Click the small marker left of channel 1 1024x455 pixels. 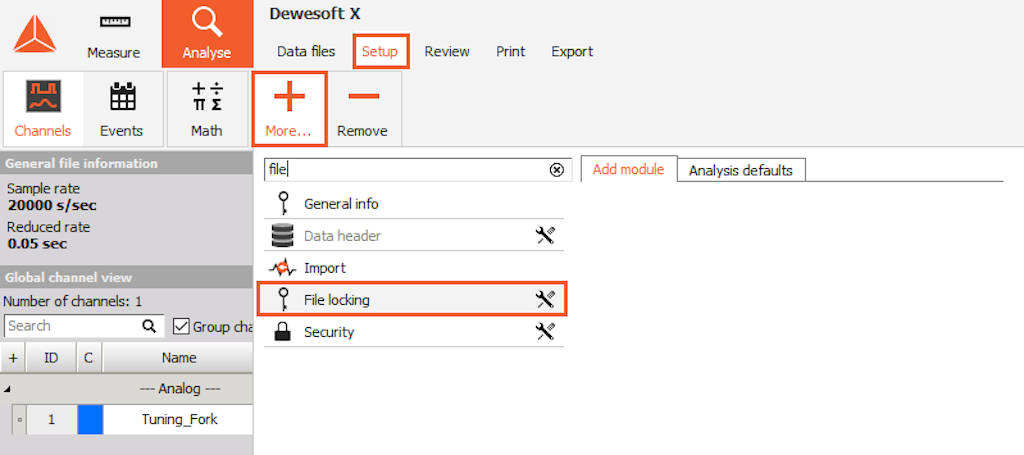click(19, 420)
